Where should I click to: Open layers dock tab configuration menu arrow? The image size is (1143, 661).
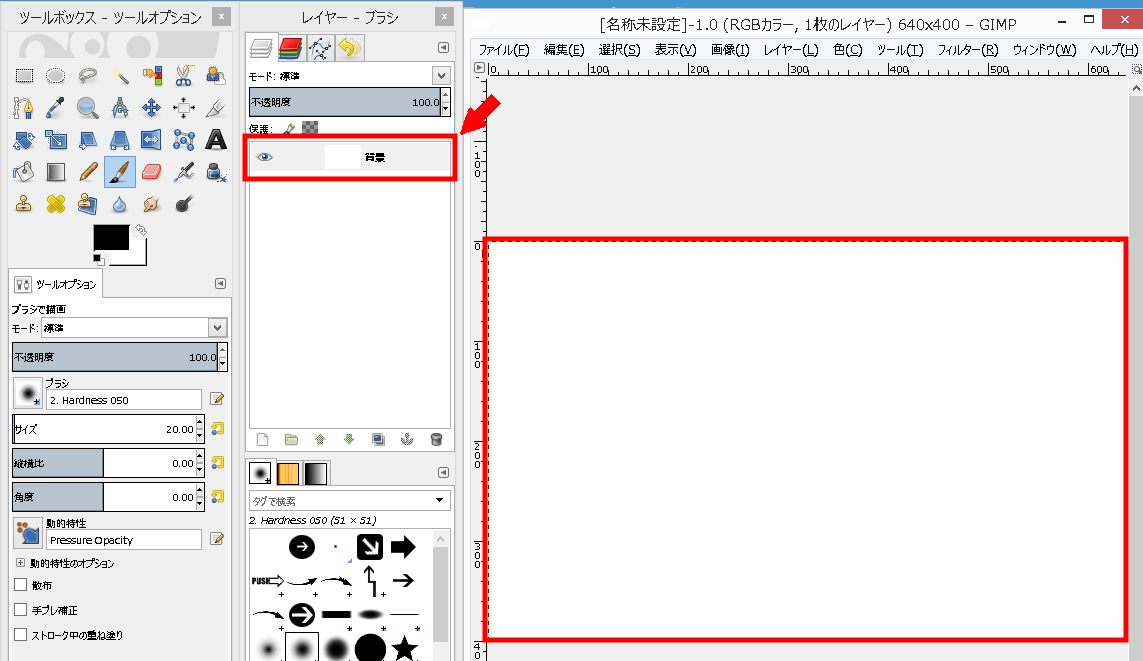[443, 47]
